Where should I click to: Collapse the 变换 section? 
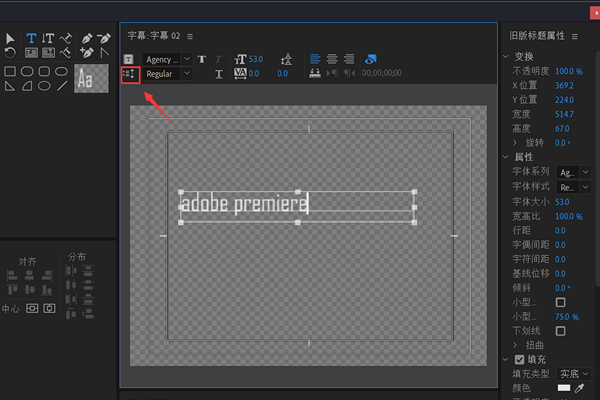click(x=506, y=57)
